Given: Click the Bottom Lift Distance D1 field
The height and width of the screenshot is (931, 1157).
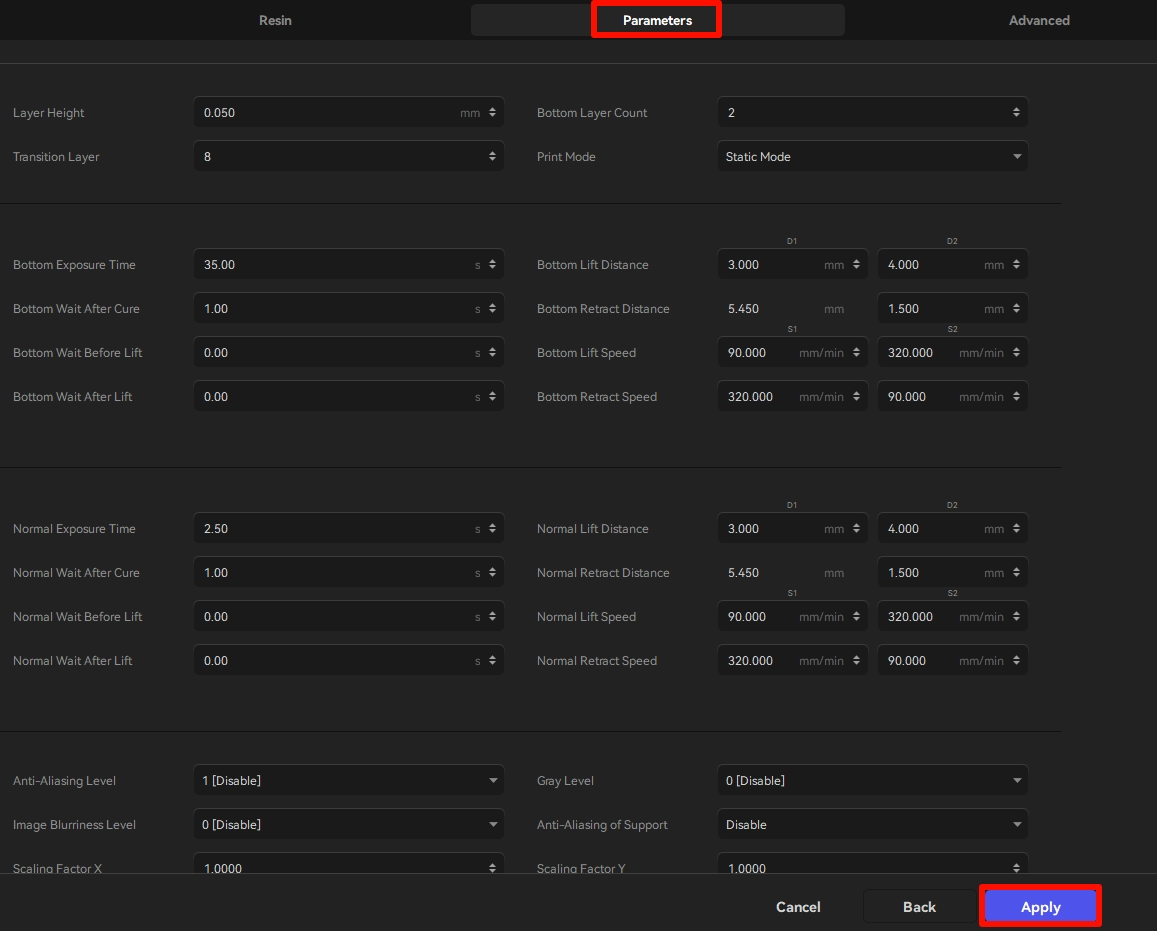Looking at the screenshot, I should coord(770,265).
